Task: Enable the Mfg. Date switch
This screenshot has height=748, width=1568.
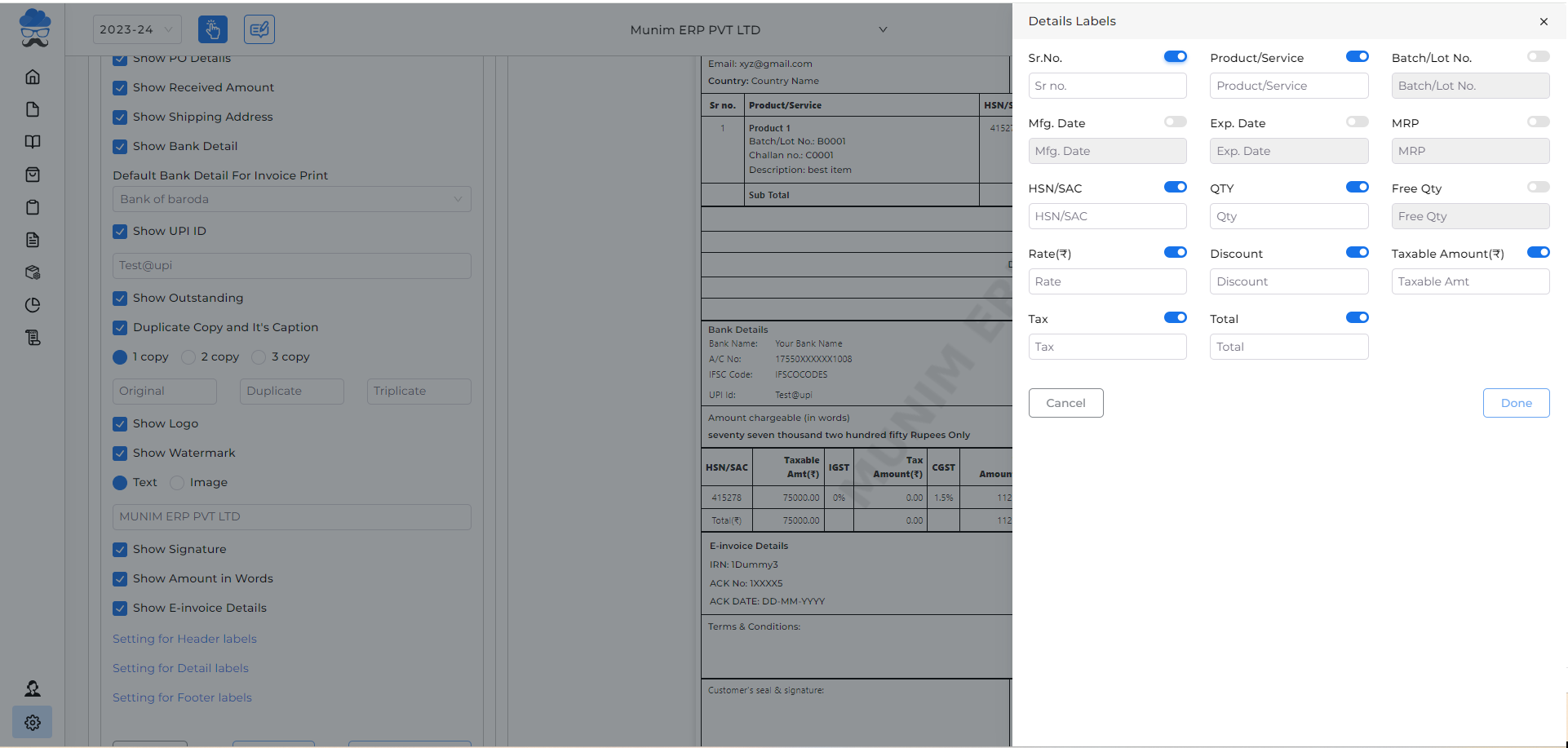Action: pyautogui.click(x=1176, y=122)
